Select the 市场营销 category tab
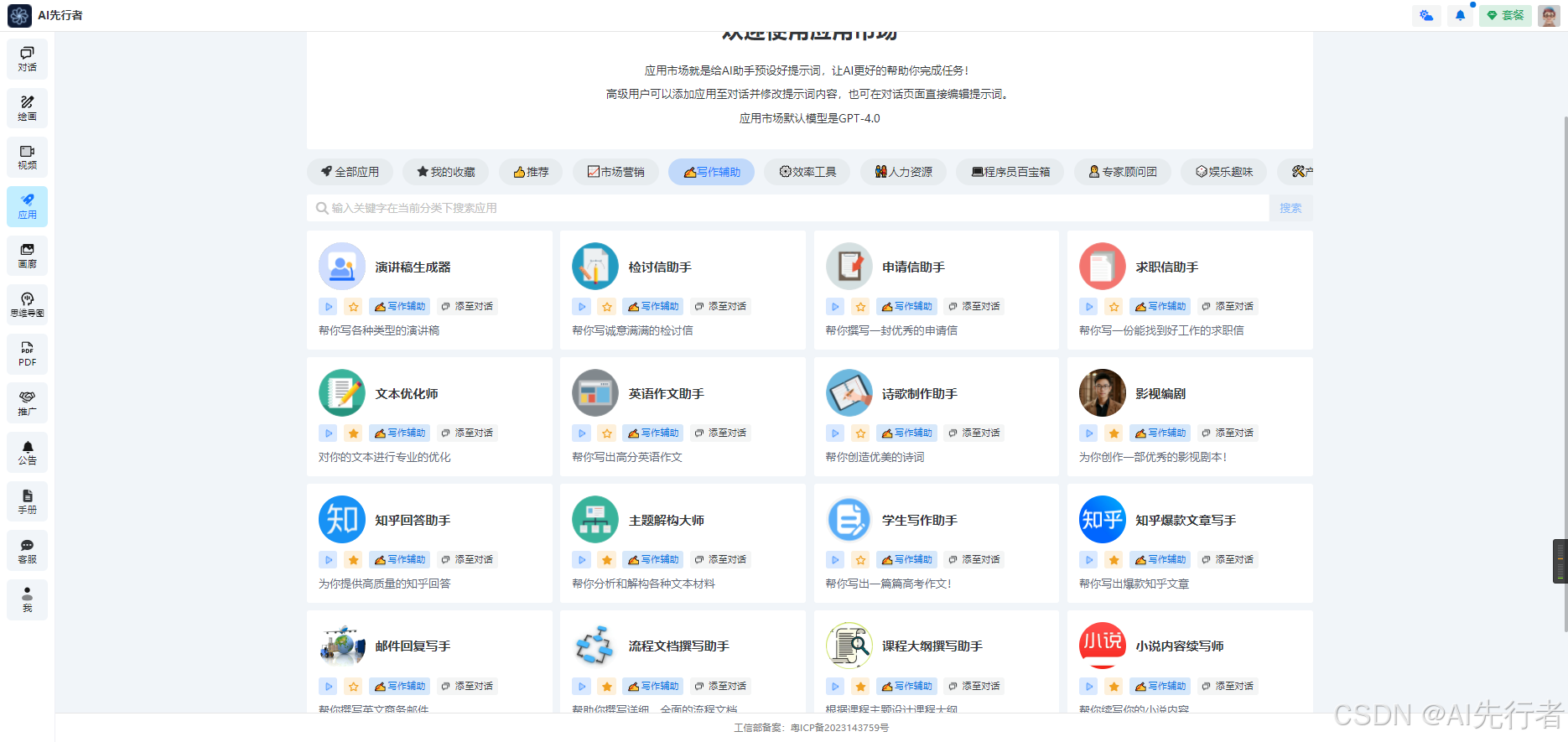 (x=615, y=172)
